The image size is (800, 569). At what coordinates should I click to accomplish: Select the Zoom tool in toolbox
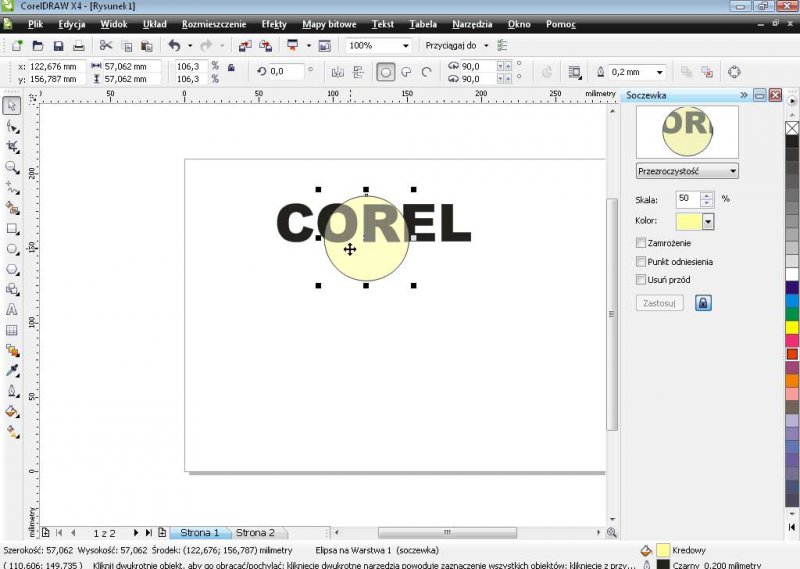(12, 168)
